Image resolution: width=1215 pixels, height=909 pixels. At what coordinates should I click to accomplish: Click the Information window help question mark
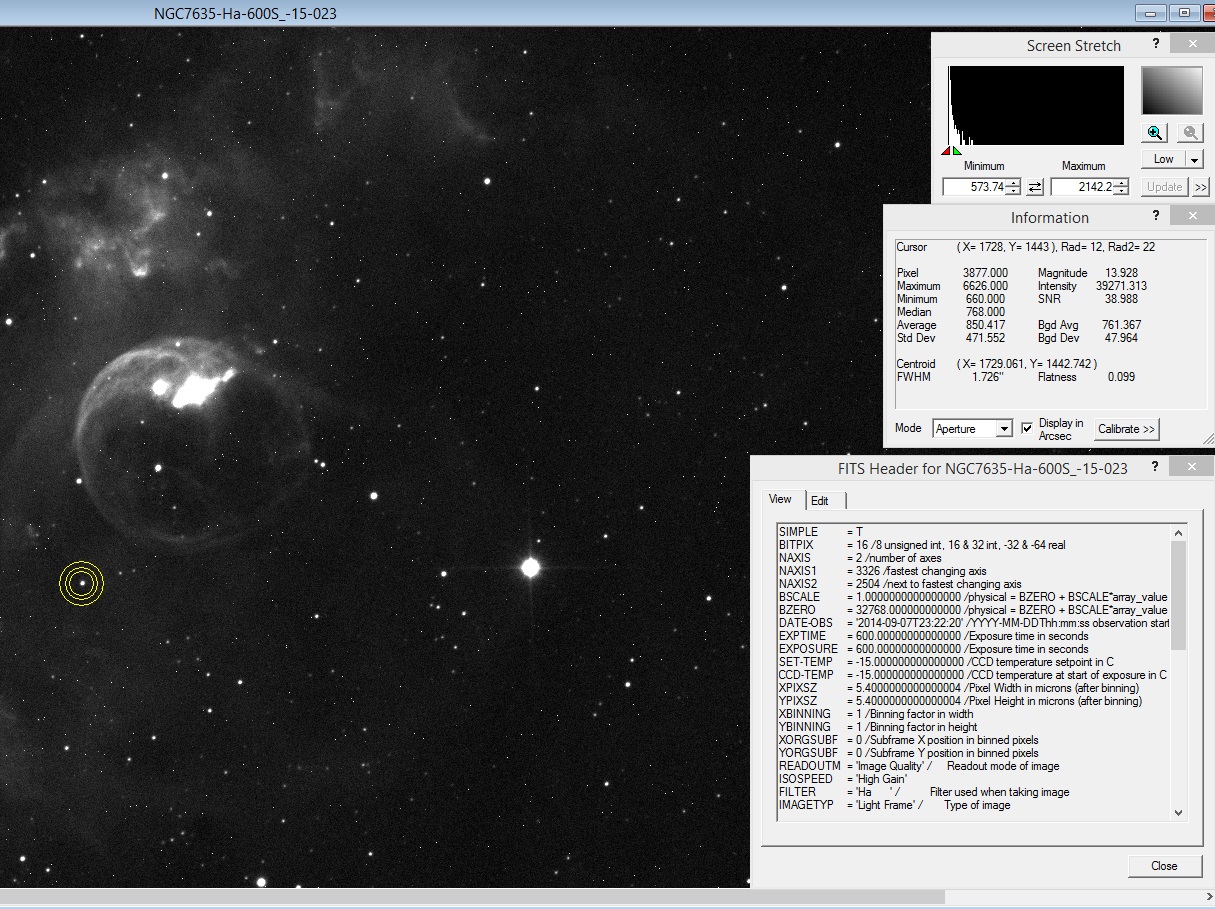coord(1155,215)
